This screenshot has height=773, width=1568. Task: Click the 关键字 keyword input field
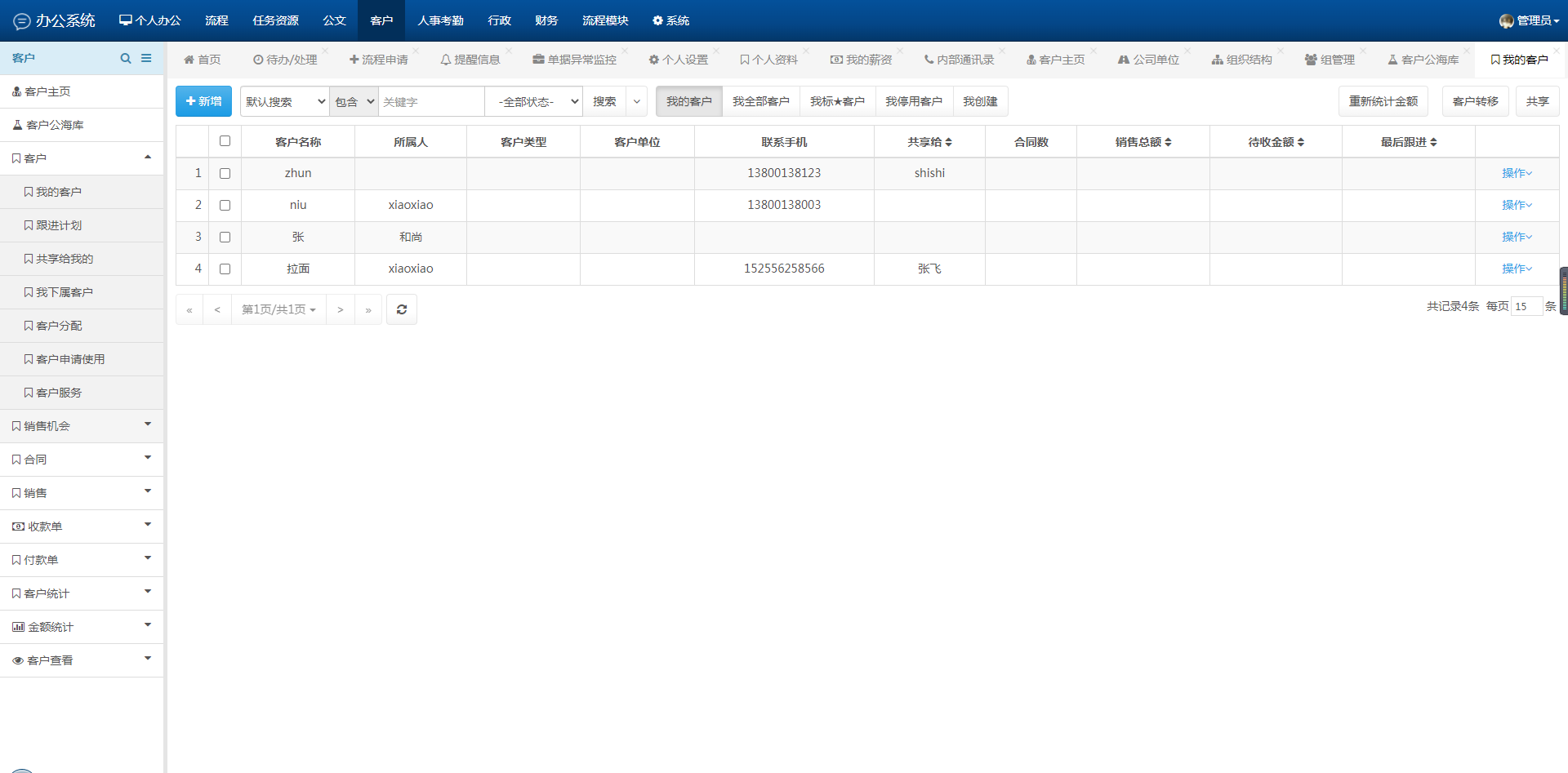click(430, 101)
